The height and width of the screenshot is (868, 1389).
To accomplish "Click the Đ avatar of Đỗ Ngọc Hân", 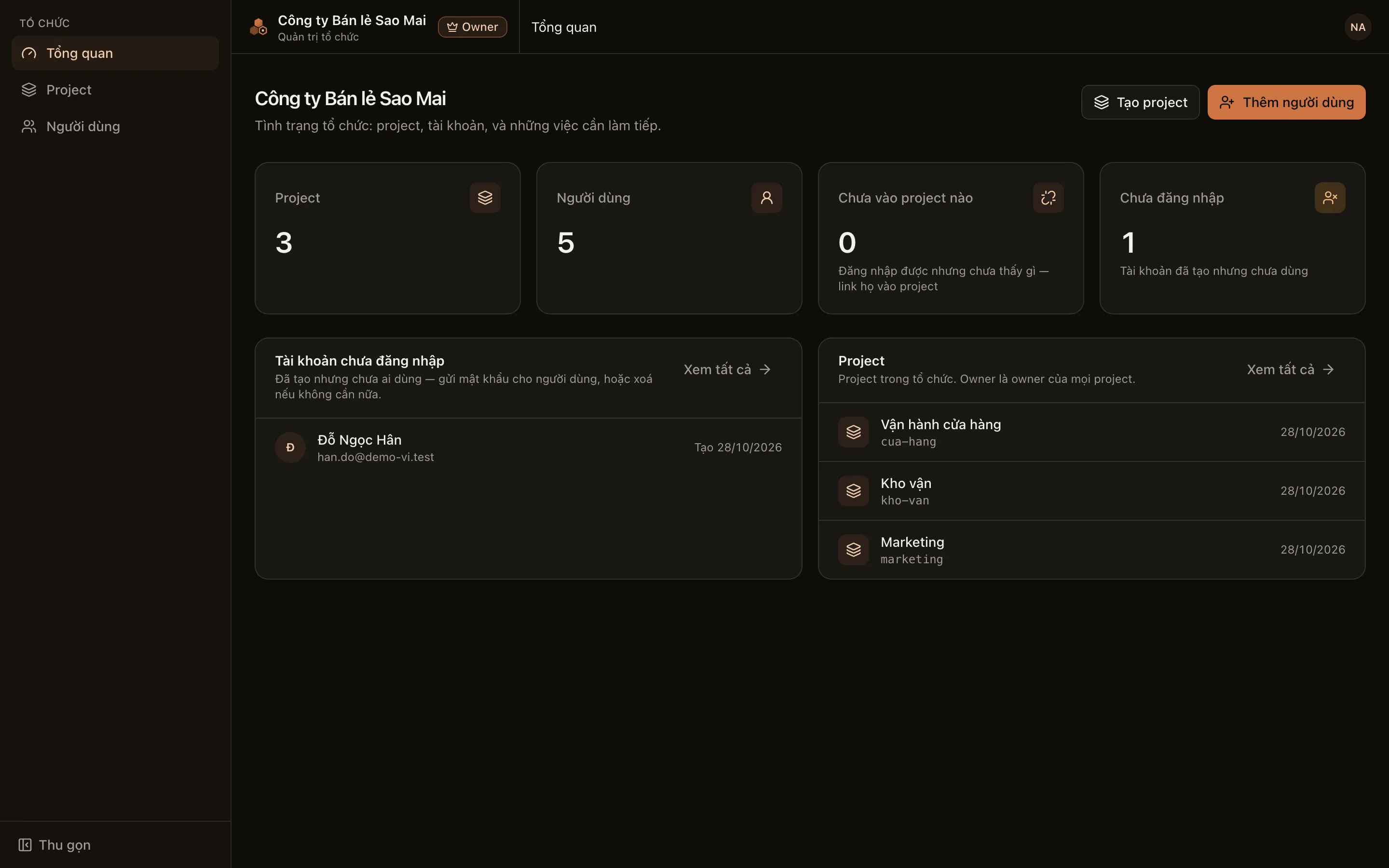I will coord(290,447).
